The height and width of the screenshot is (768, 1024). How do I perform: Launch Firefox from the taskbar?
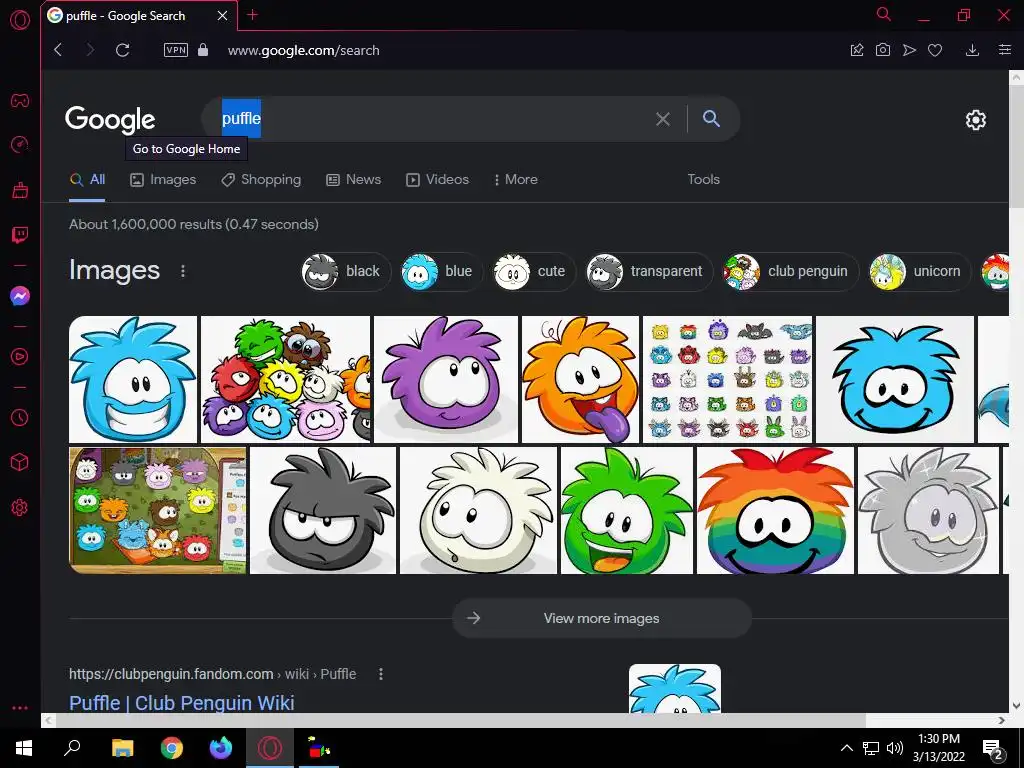point(221,748)
